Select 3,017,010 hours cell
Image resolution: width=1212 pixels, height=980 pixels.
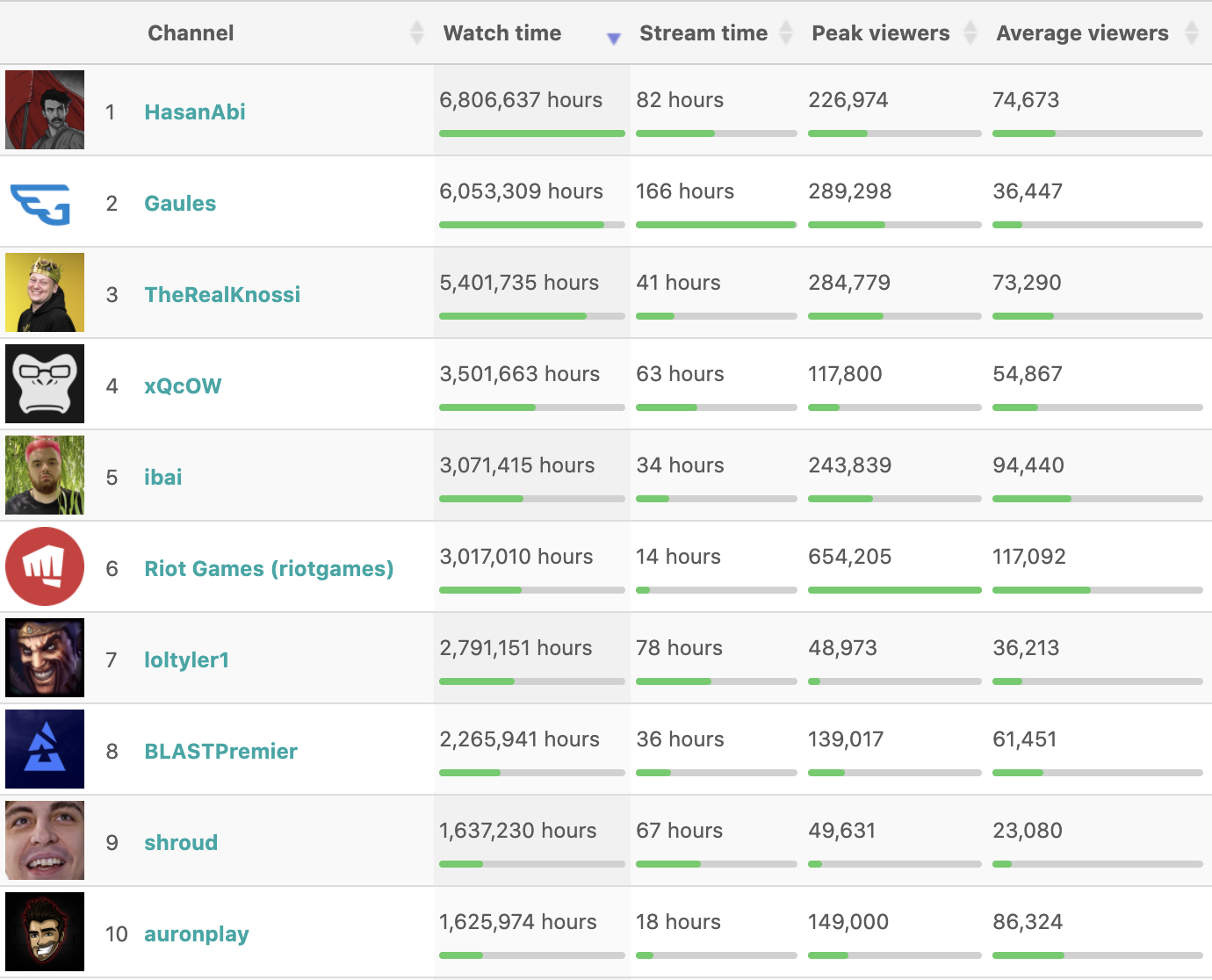click(516, 557)
